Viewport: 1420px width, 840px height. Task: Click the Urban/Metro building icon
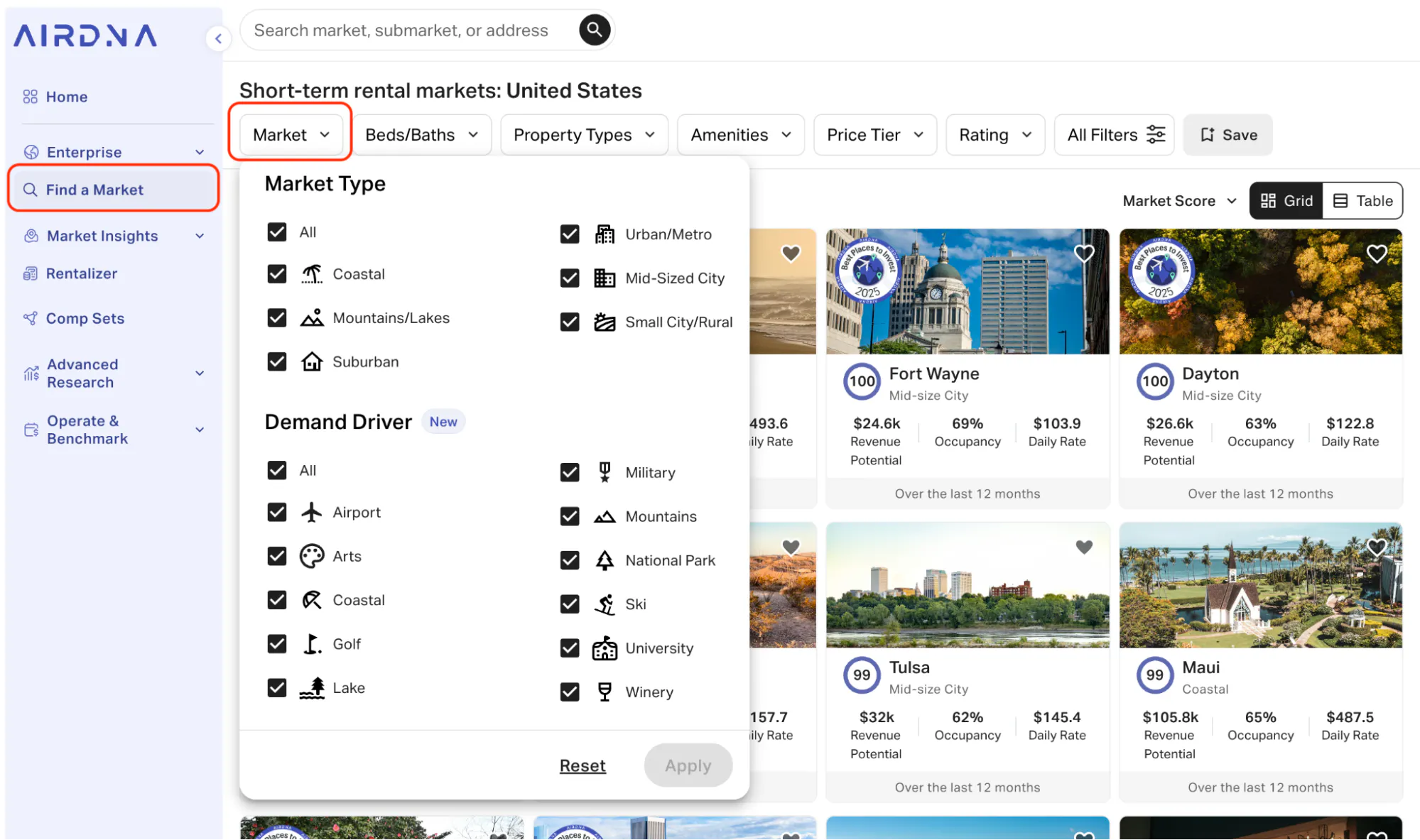pos(605,234)
